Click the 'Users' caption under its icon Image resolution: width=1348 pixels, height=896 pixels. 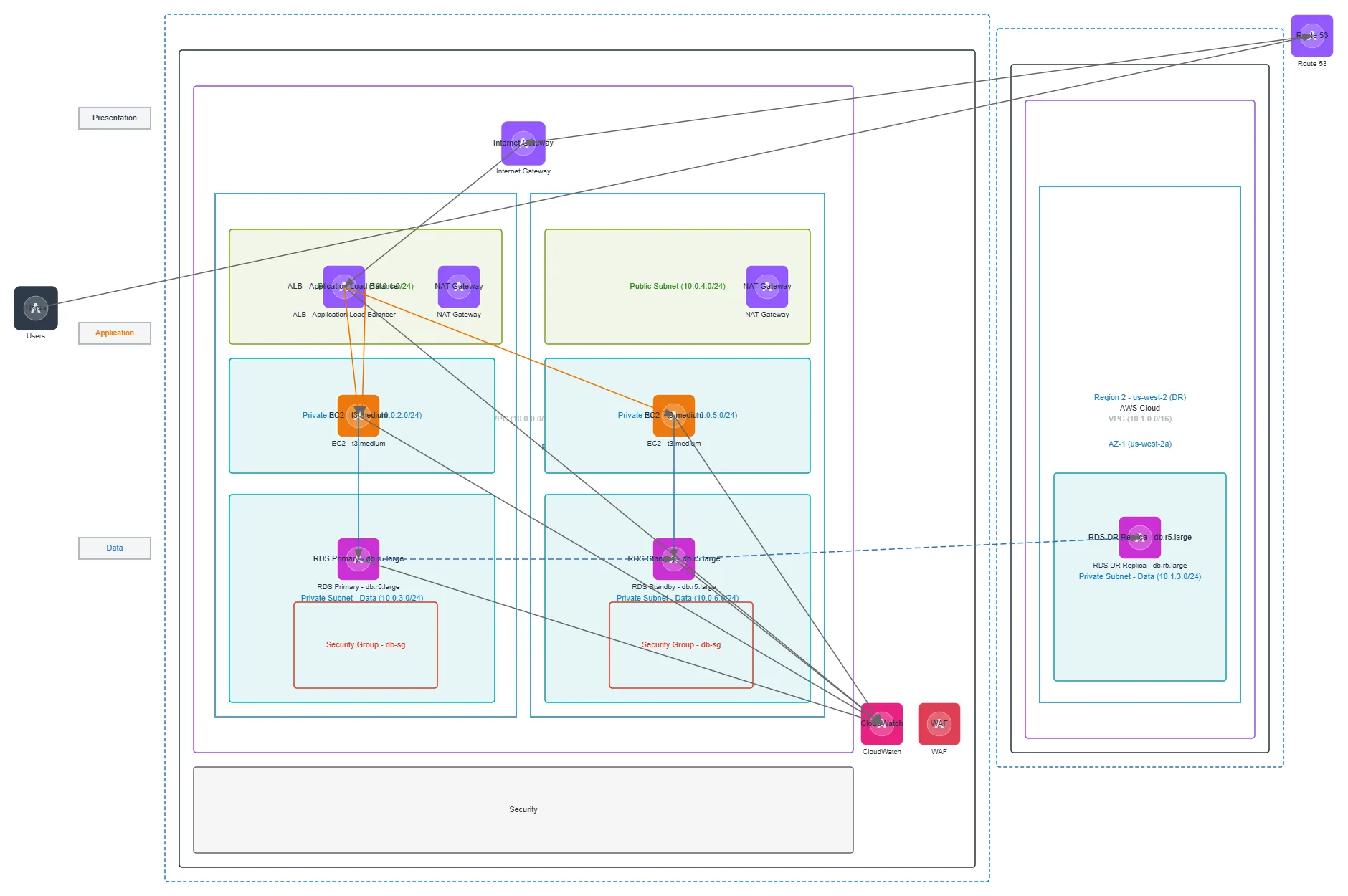(x=36, y=336)
